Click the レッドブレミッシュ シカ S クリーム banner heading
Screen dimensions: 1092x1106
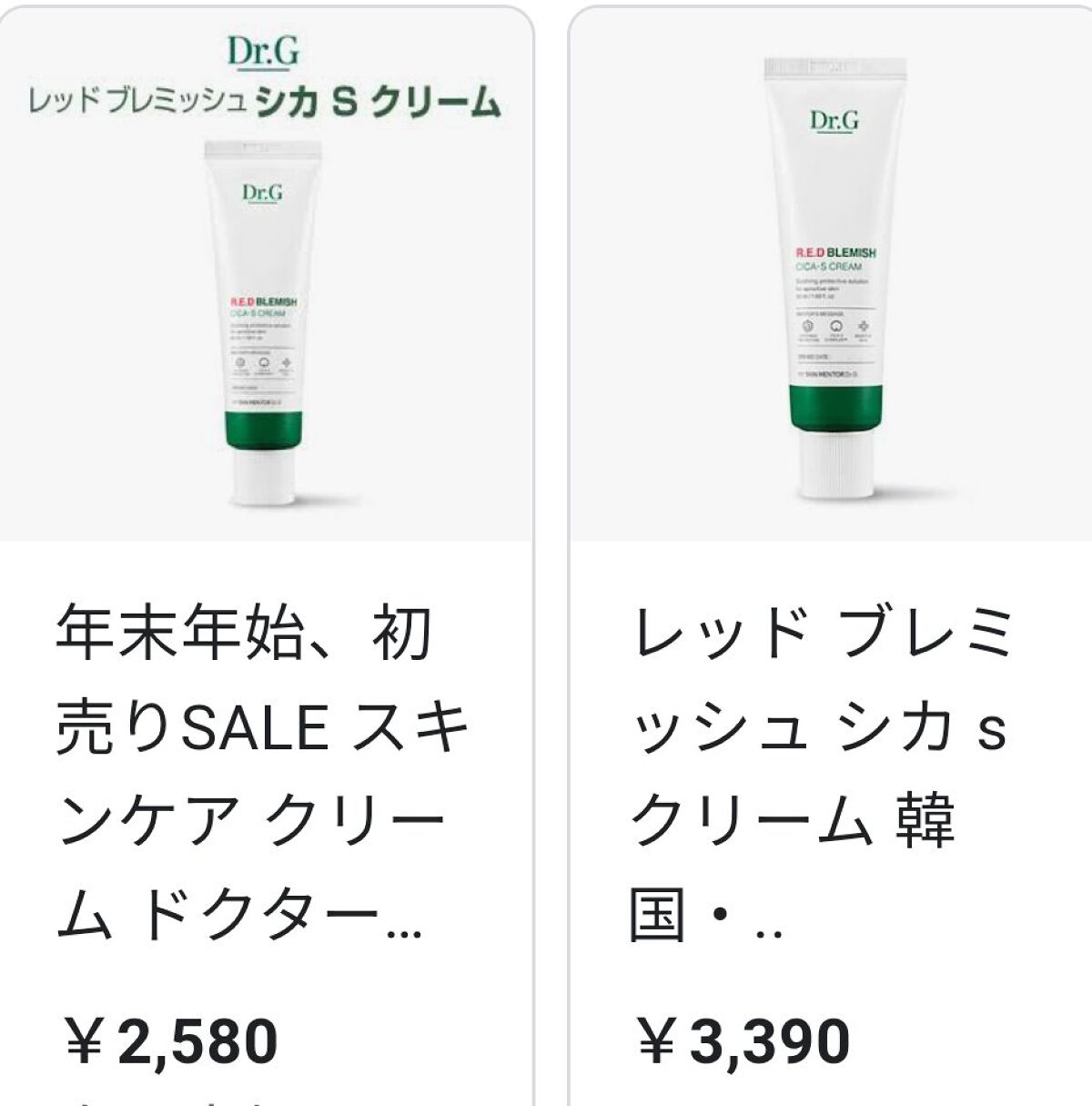click(x=264, y=102)
